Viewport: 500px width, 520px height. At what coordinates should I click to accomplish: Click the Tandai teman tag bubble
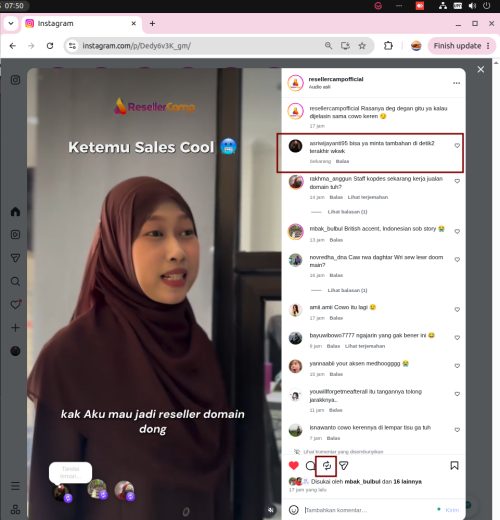pos(70,472)
